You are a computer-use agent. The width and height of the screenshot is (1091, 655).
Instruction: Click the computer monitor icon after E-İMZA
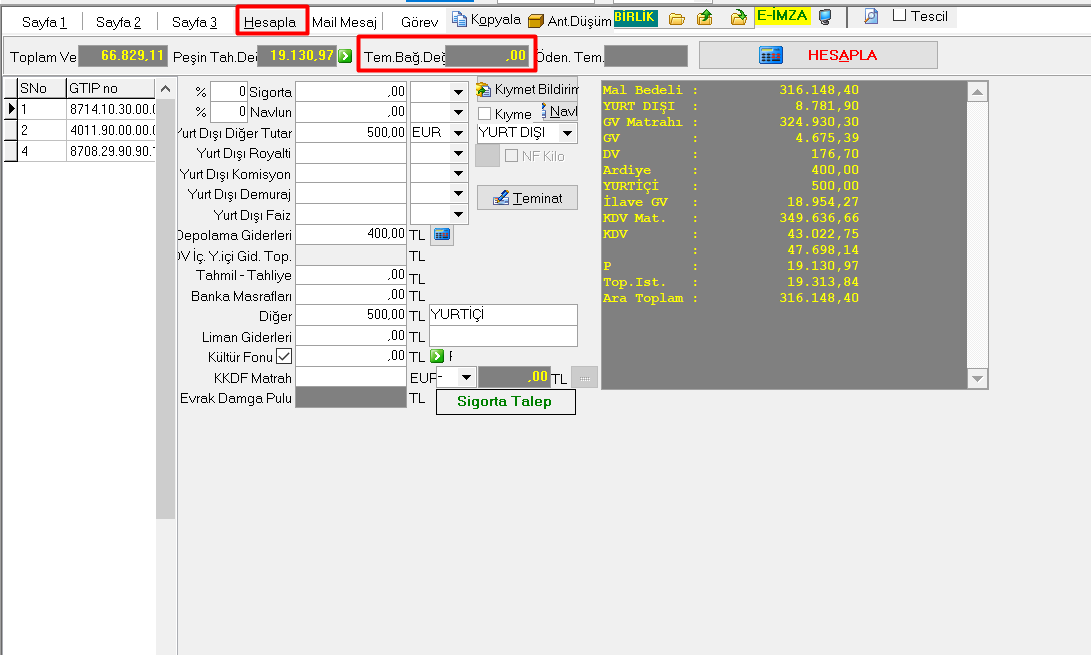825,17
